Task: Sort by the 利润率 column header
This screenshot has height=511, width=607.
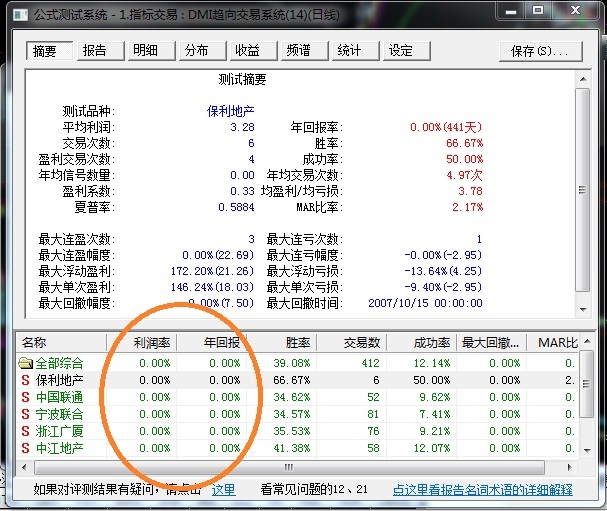Action: tap(141, 343)
